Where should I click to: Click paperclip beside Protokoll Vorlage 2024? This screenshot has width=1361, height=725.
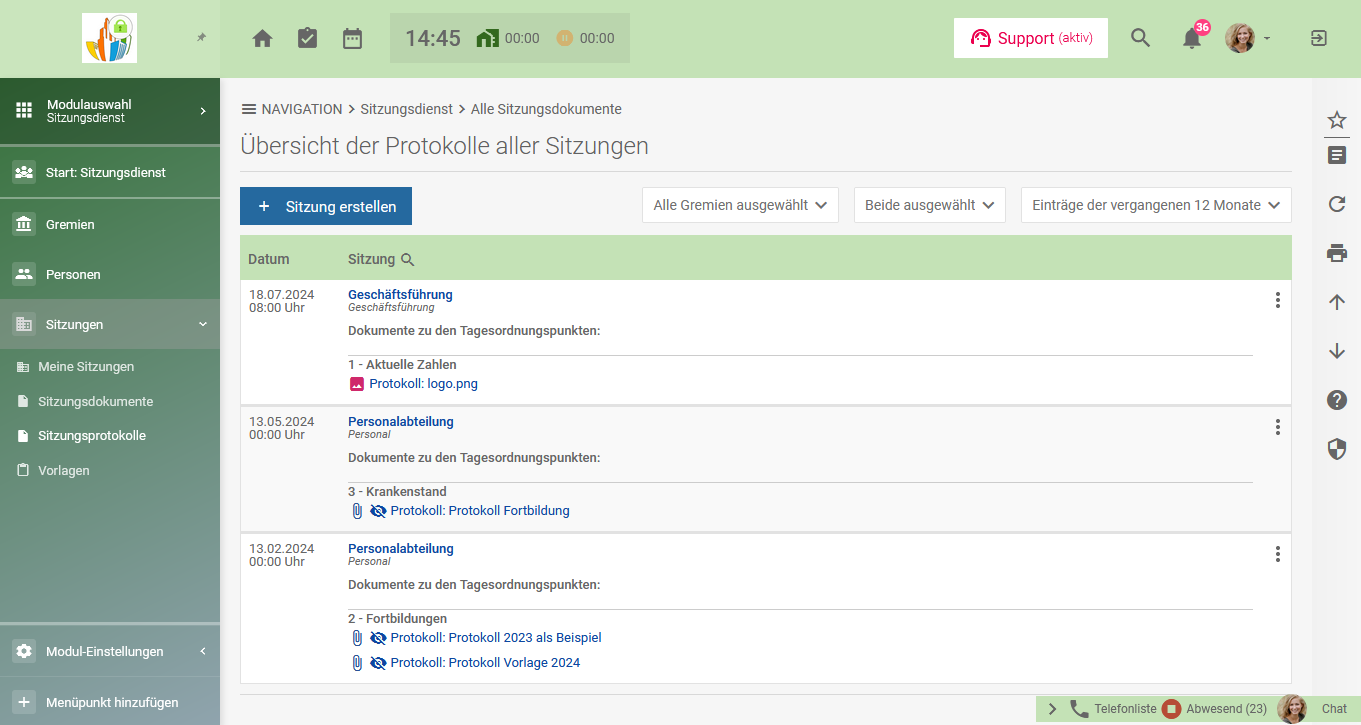click(x=357, y=663)
